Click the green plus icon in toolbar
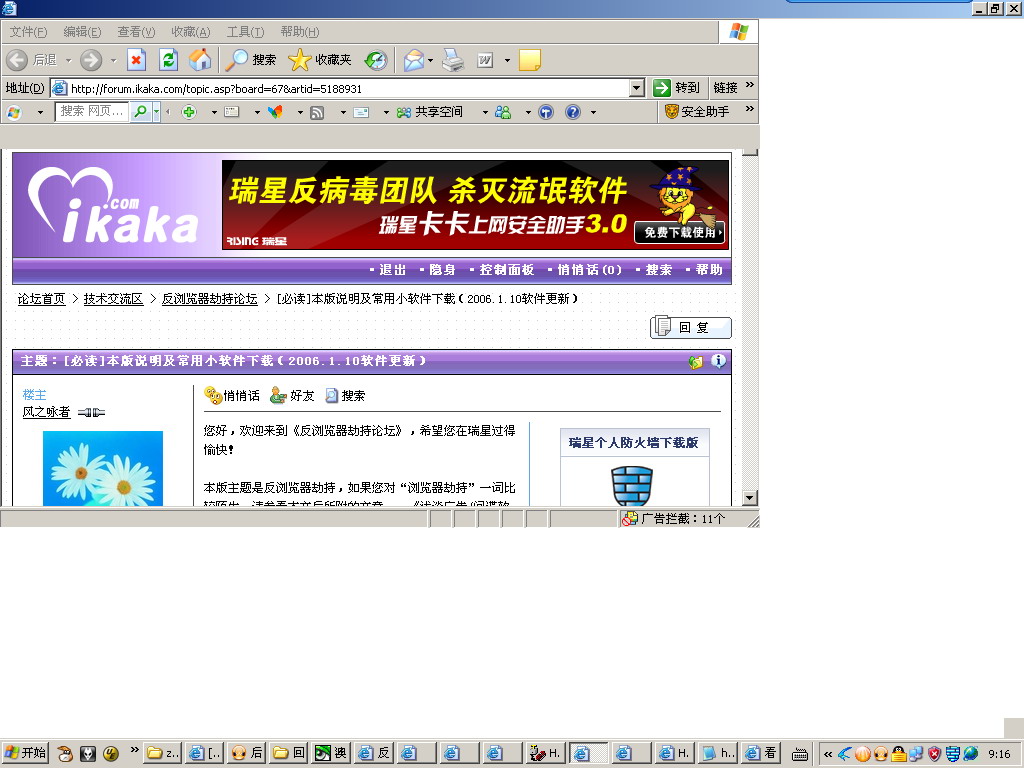1024x768 pixels. 189,112
